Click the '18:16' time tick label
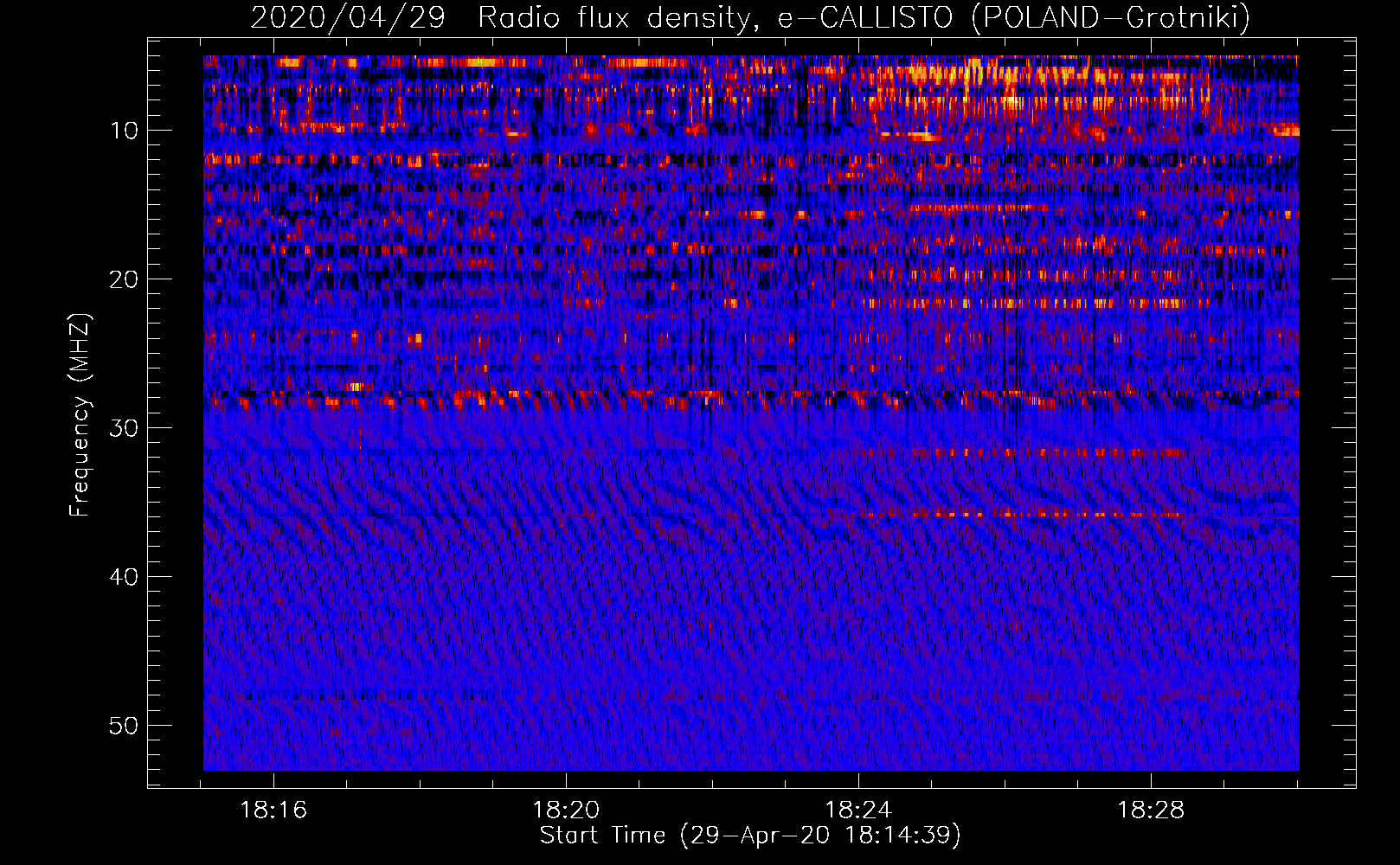The width and height of the screenshot is (1400, 865). coord(273,811)
